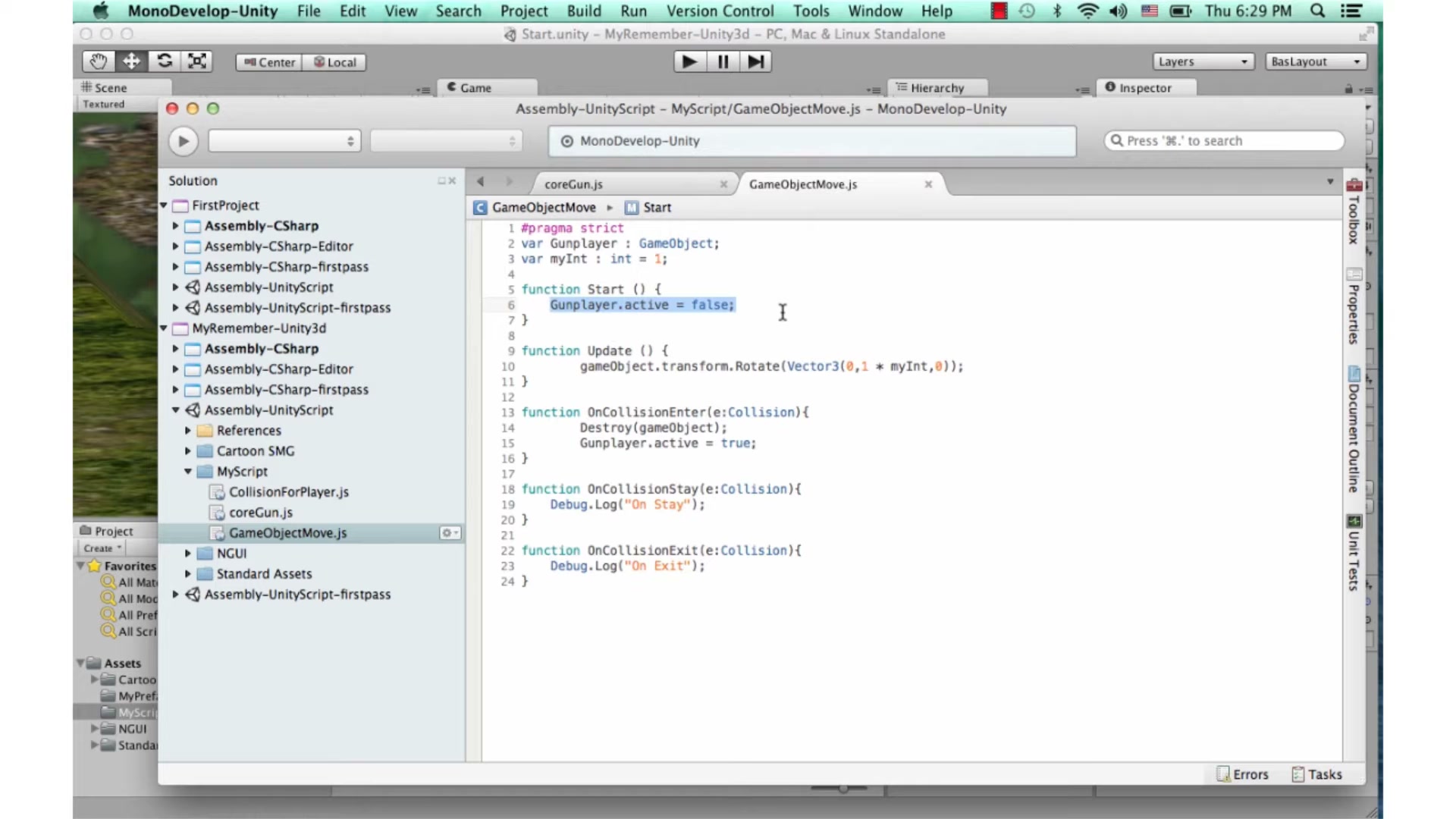Expand the Cartoon SMG folder
Image resolution: width=1456 pixels, height=819 pixels.
click(x=188, y=451)
